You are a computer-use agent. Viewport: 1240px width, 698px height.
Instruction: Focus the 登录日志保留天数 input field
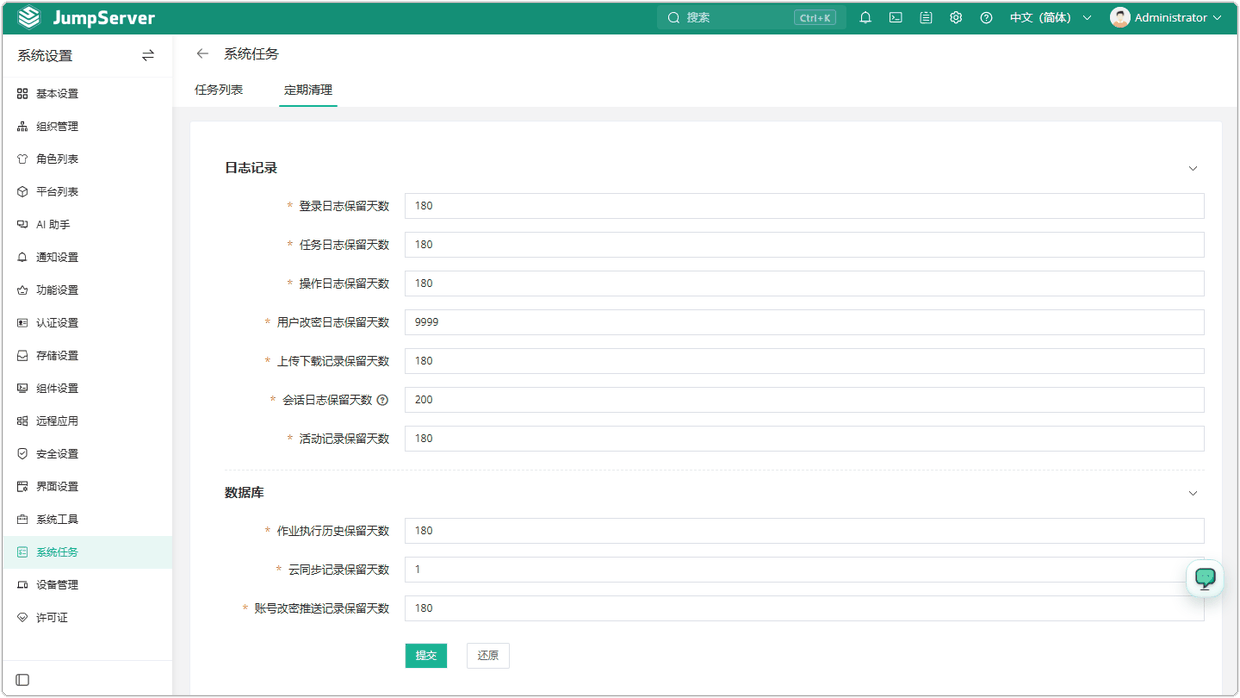click(x=804, y=206)
